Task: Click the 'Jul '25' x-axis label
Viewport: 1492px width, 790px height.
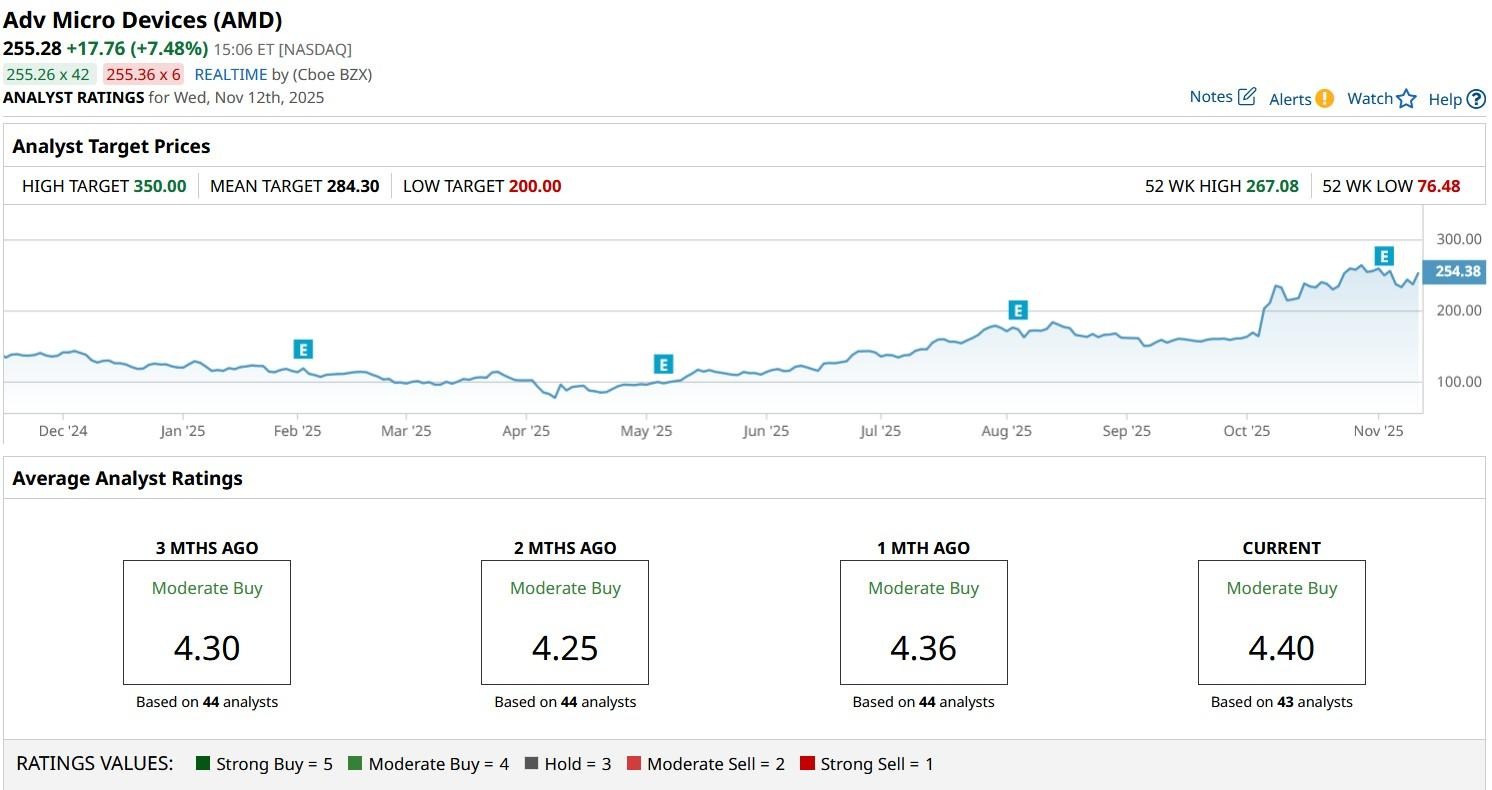Action: coord(881,431)
